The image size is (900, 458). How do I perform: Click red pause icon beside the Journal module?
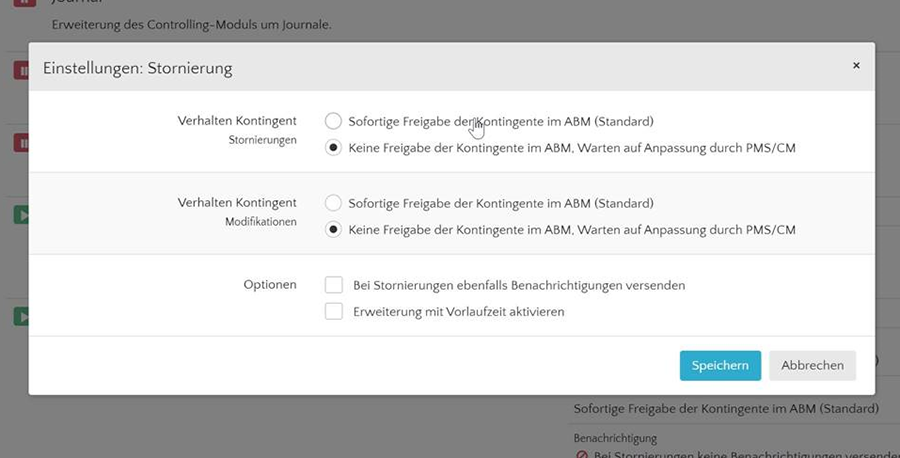(21, 4)
